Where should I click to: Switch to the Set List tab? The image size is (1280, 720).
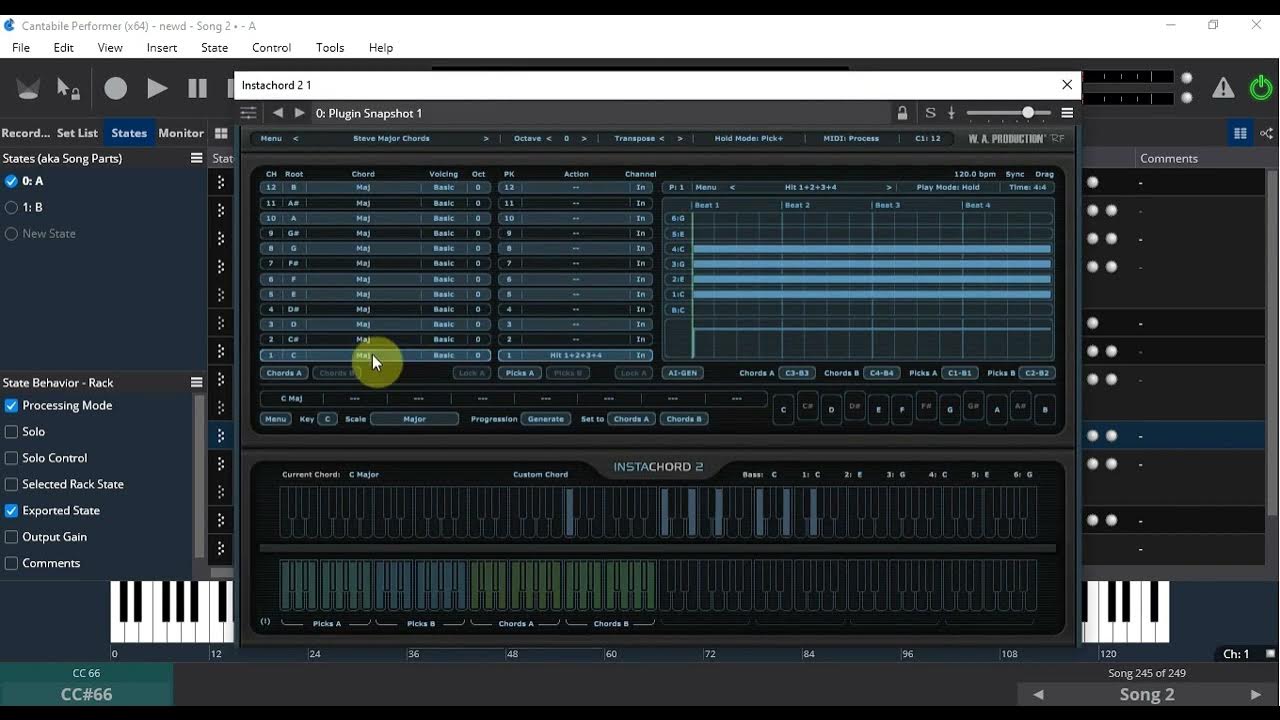(x=77, y=133)
